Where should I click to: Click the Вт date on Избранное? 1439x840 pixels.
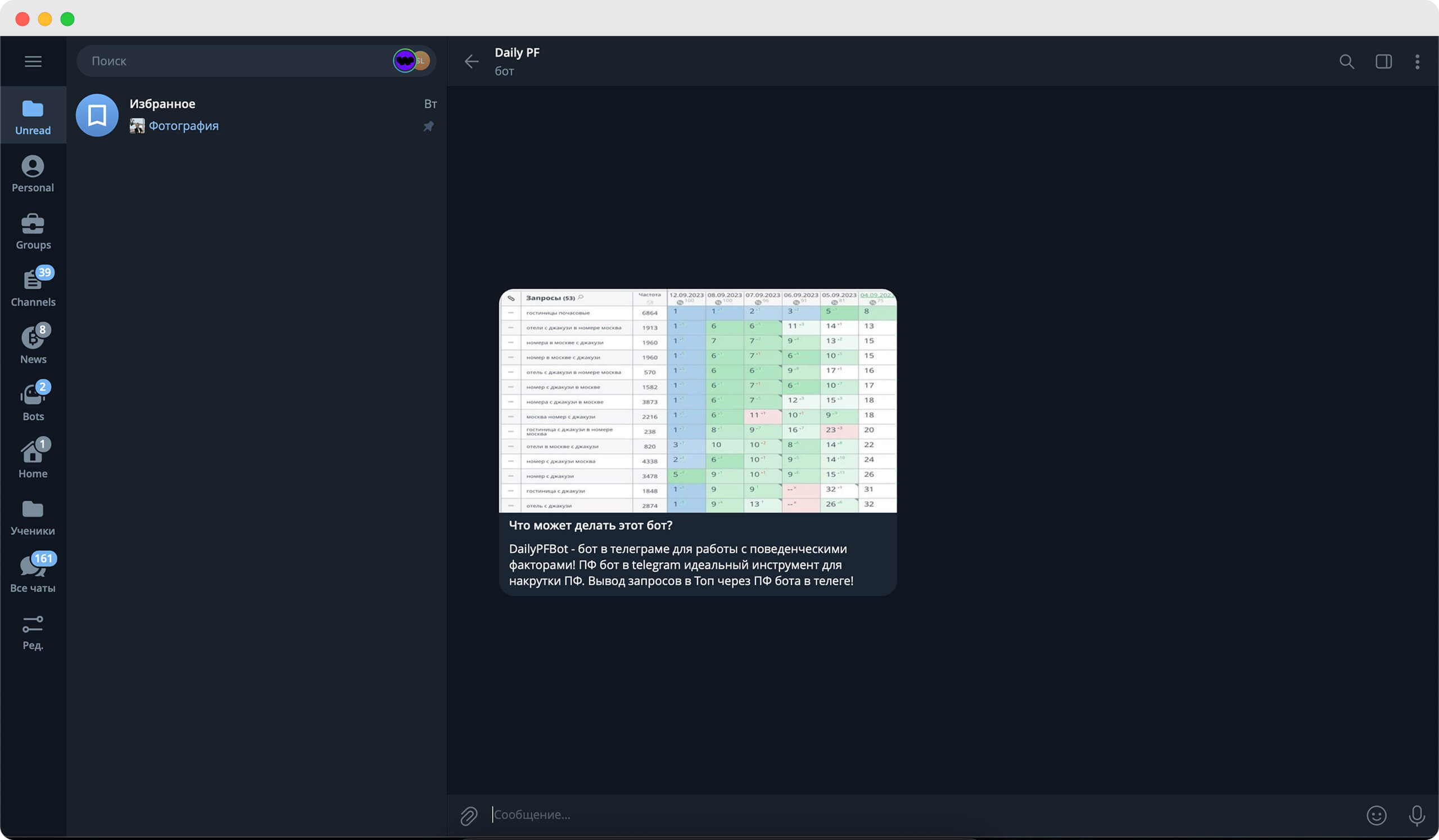pyautogui.click(x=430, y=104)
